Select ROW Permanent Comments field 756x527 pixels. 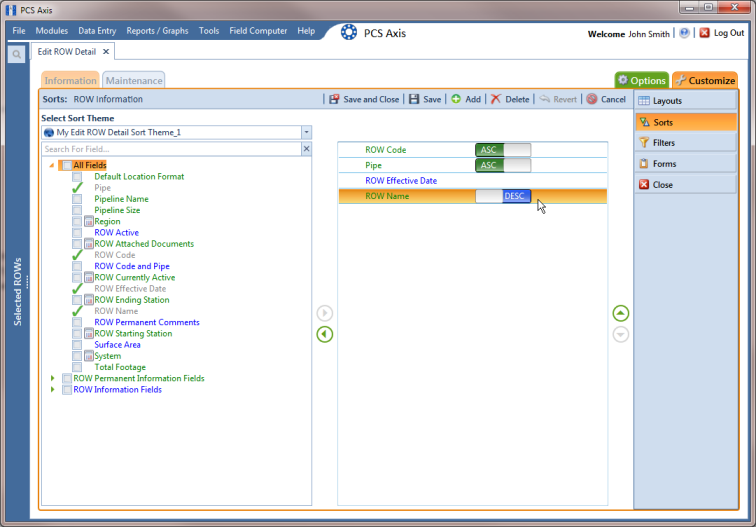(147, 323)
